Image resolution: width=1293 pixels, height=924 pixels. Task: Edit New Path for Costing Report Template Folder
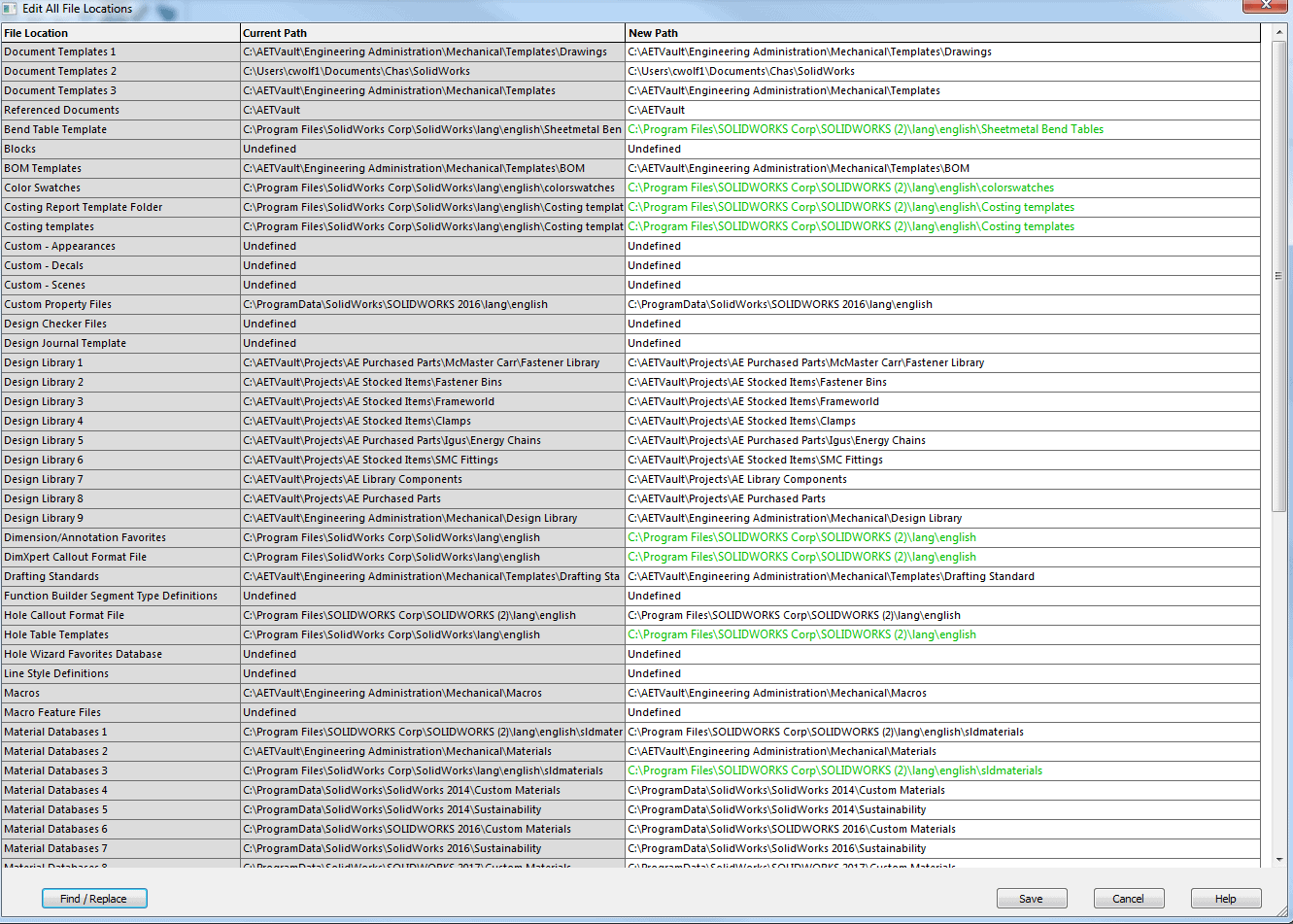coord(942,207)
